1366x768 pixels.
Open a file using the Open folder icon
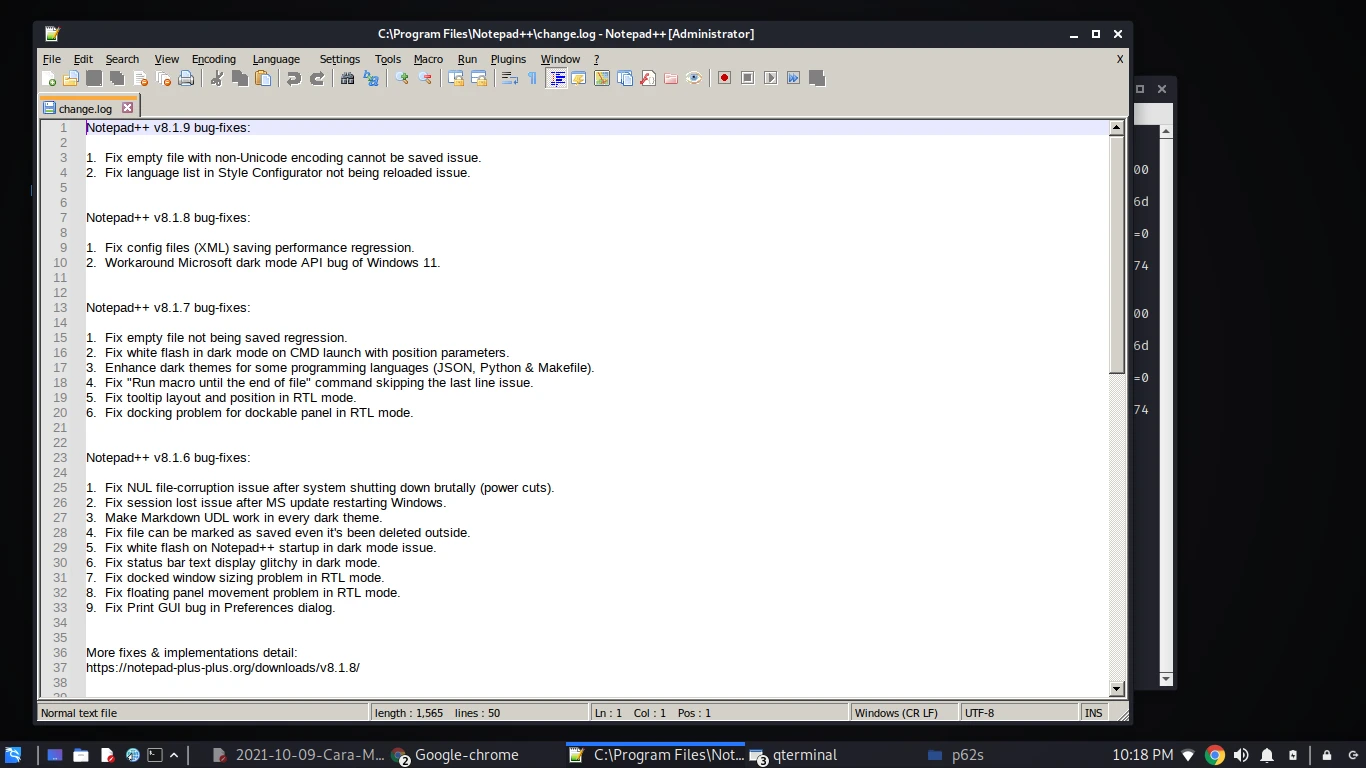(x=71, y=79)
